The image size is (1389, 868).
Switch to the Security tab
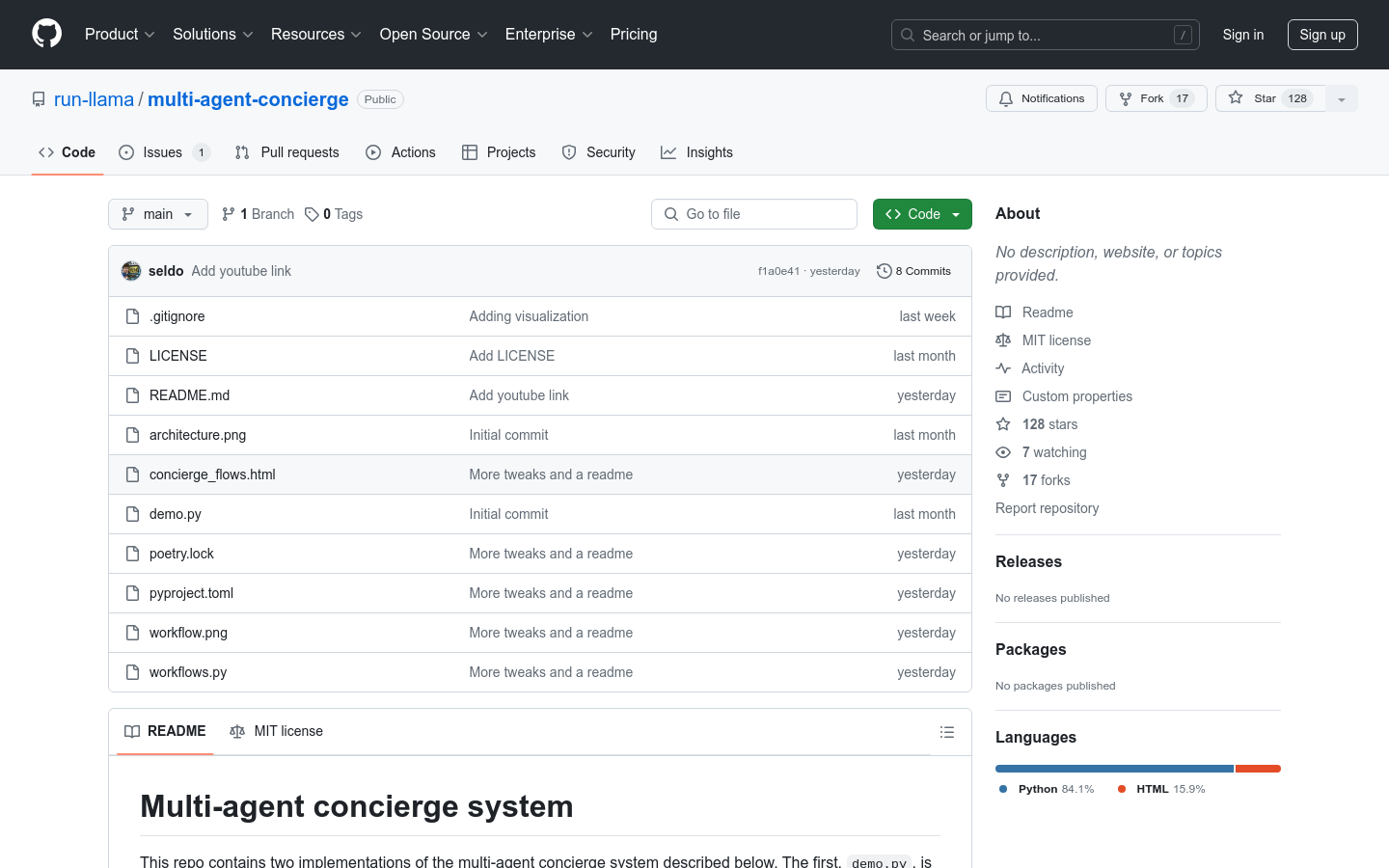point(598,152)
